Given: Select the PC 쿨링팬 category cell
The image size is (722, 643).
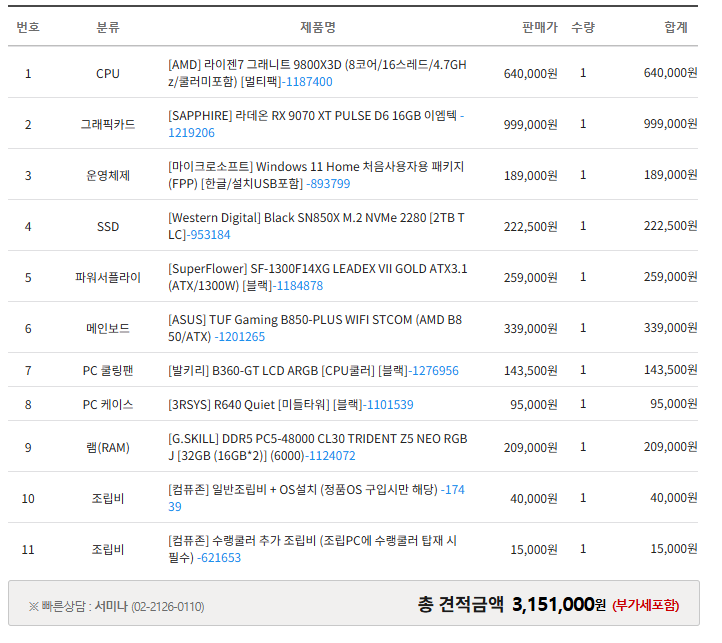Looking at the screenshot, I should point(108,371).
